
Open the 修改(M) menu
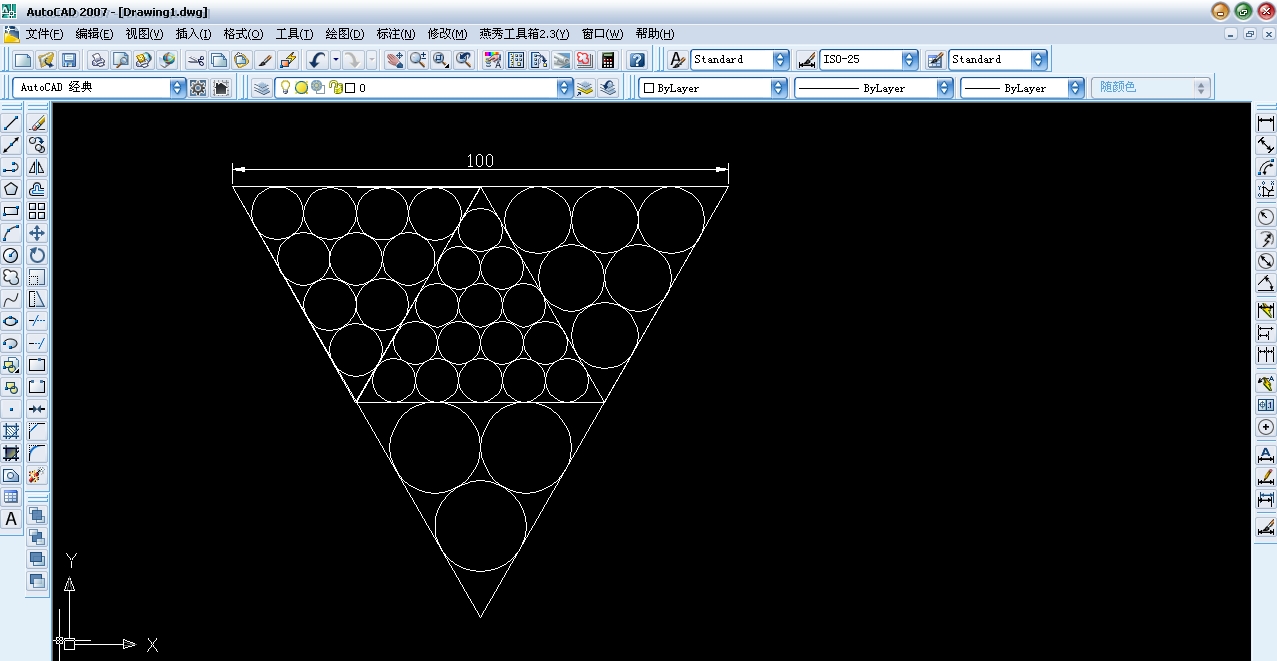pos(447,34)
